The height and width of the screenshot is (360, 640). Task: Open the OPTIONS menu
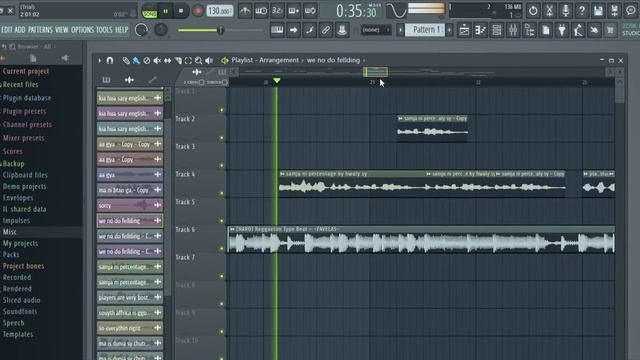(x=82, y=30)
